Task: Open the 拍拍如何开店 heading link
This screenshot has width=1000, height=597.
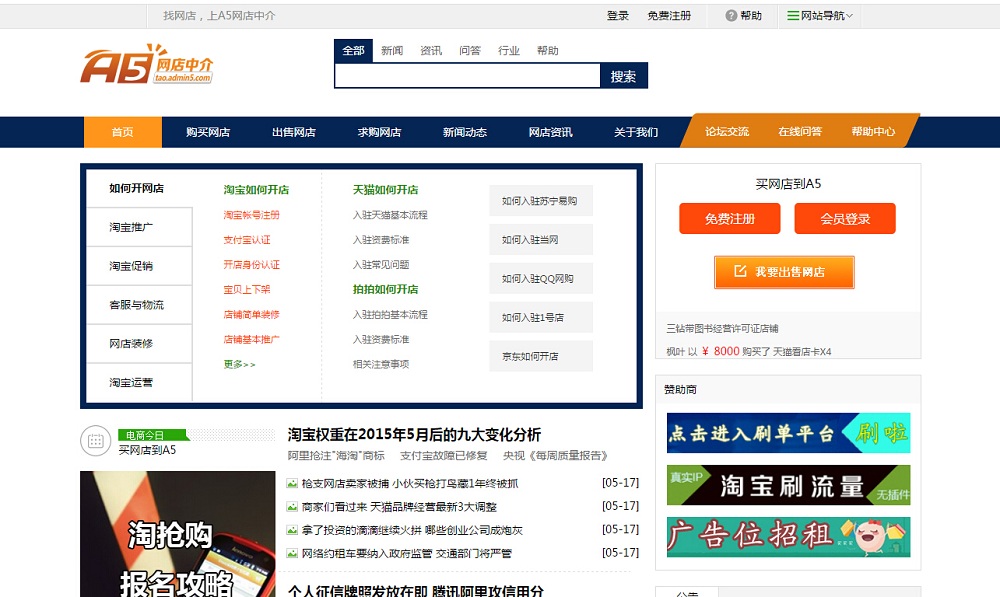Action: coord(385,289)
